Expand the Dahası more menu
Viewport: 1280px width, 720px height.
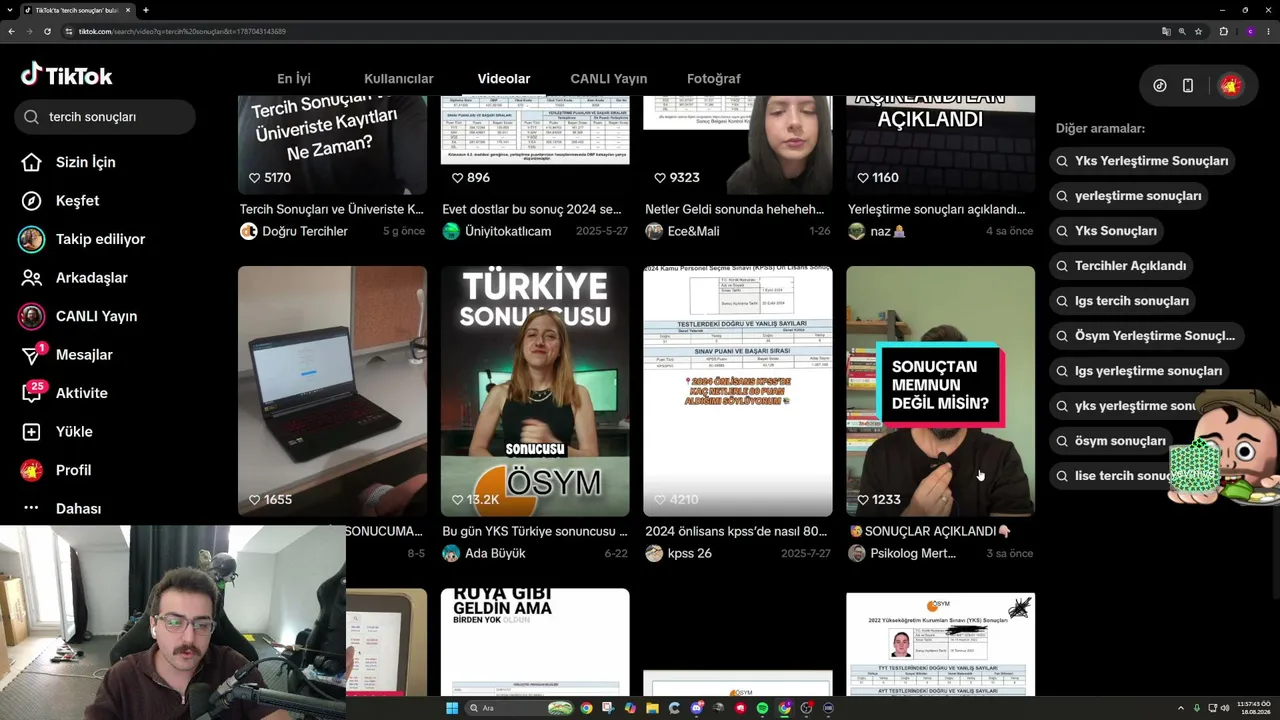point(61,508)
